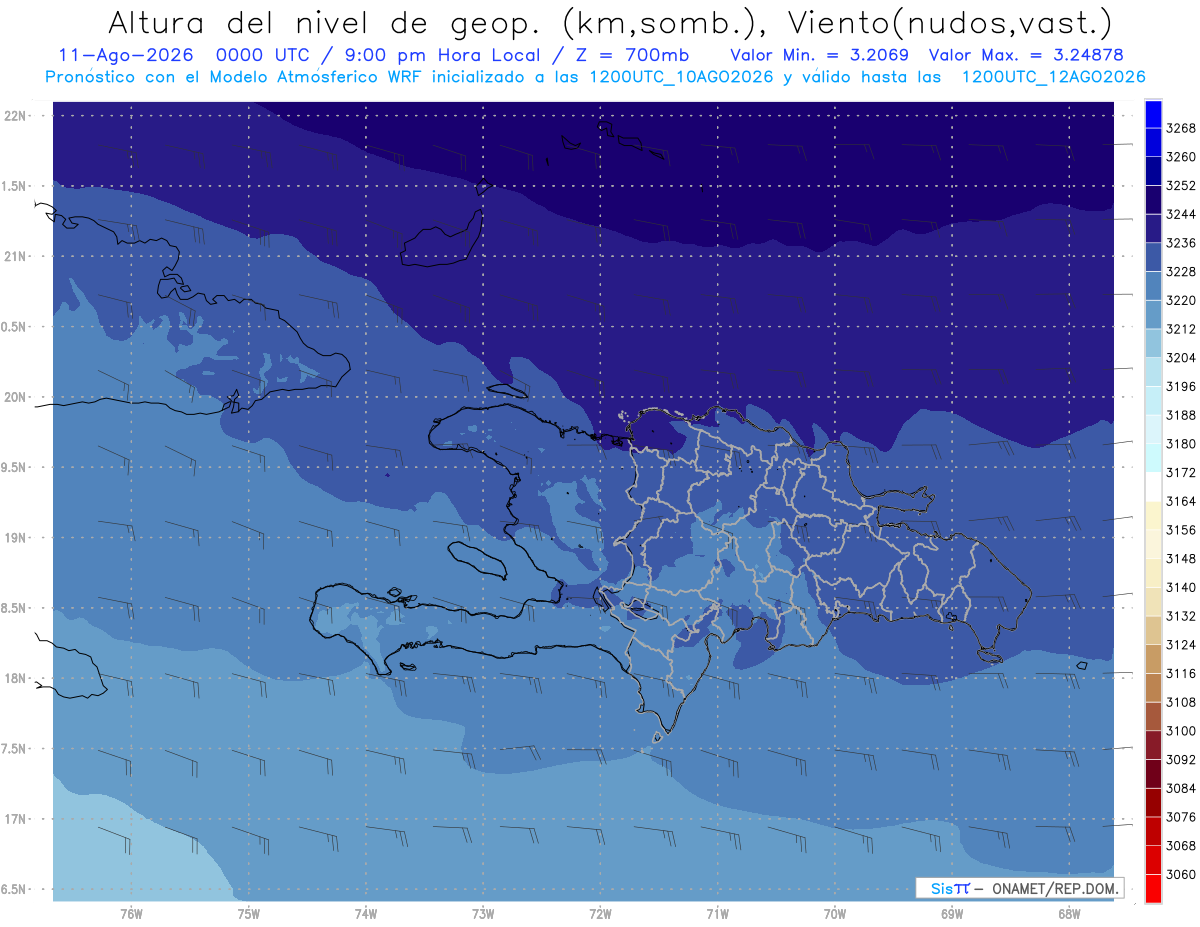Click the 3228 legend value
This screenshot has width=1200, height=927.
pyautogui.click(x=1181, y=271)
